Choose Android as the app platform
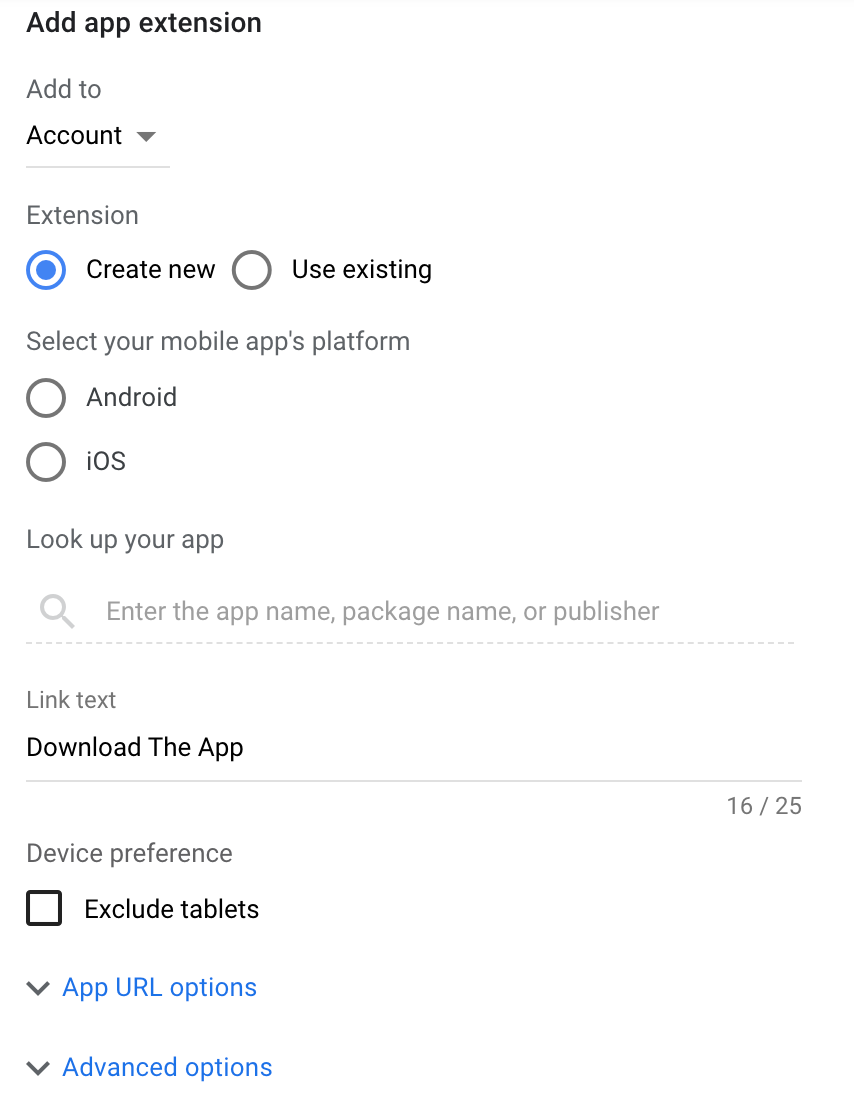 pos(46,398)
